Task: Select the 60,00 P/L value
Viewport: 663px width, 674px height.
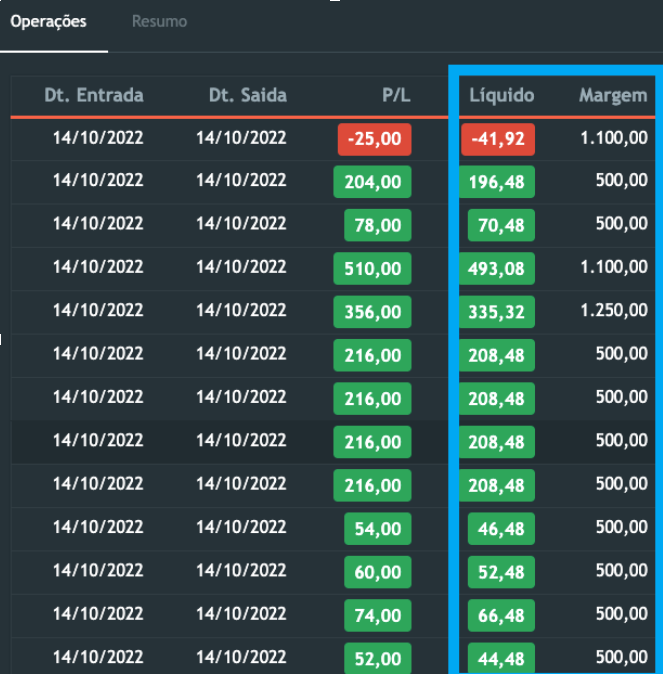Action: (x=378, y=572)
